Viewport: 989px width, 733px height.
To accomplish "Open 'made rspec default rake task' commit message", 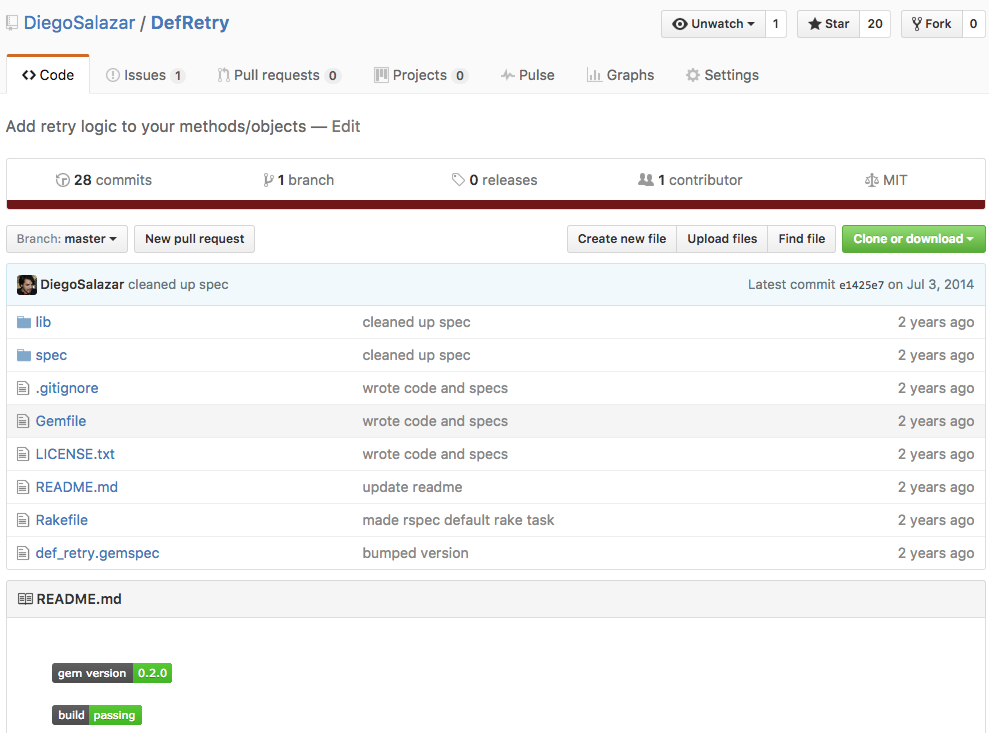I will pos(458,520).
